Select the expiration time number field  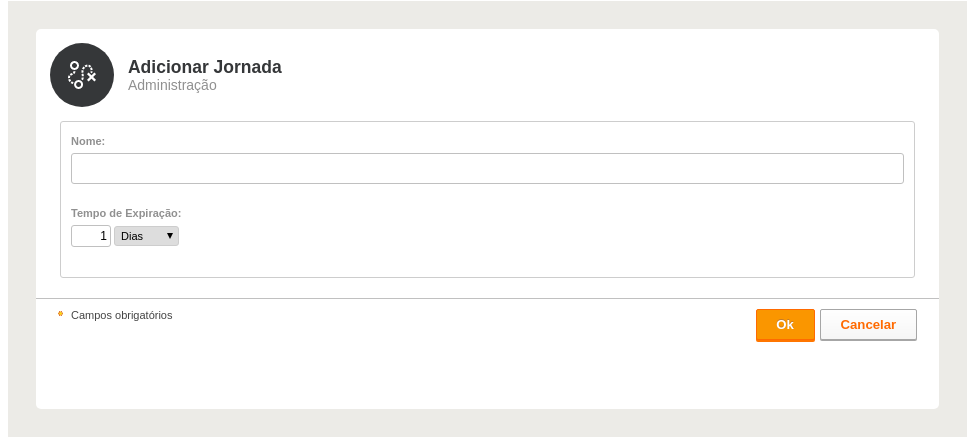91,236
